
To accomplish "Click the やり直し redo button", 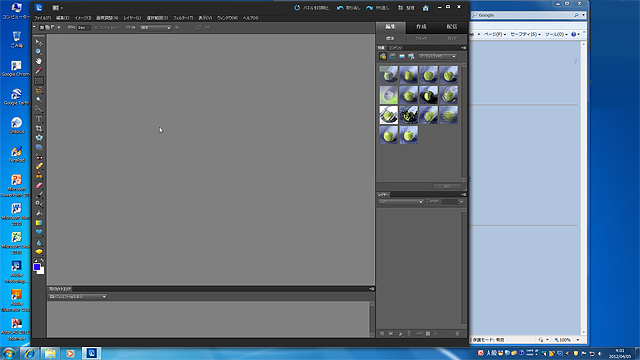I will [378, 8].
